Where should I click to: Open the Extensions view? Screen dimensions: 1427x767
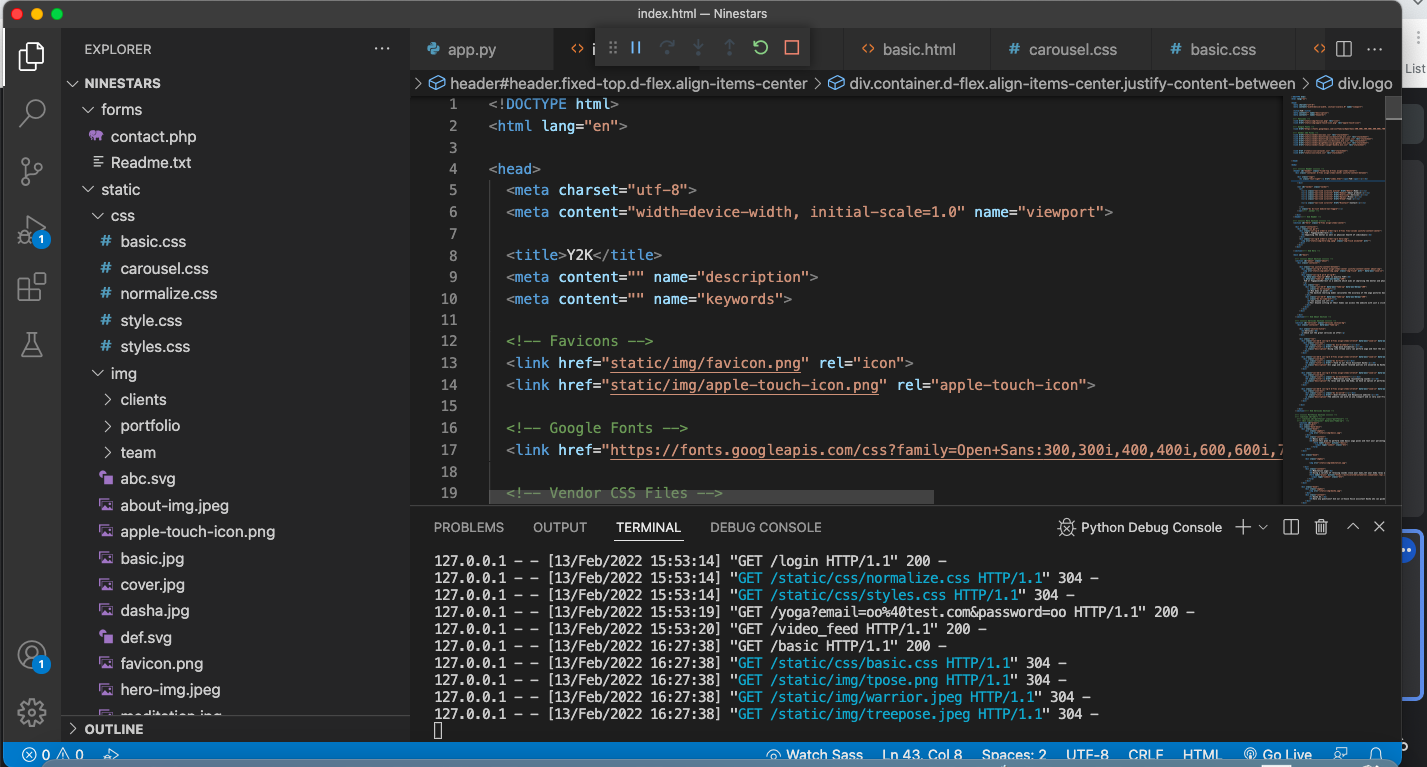(32, 288)
